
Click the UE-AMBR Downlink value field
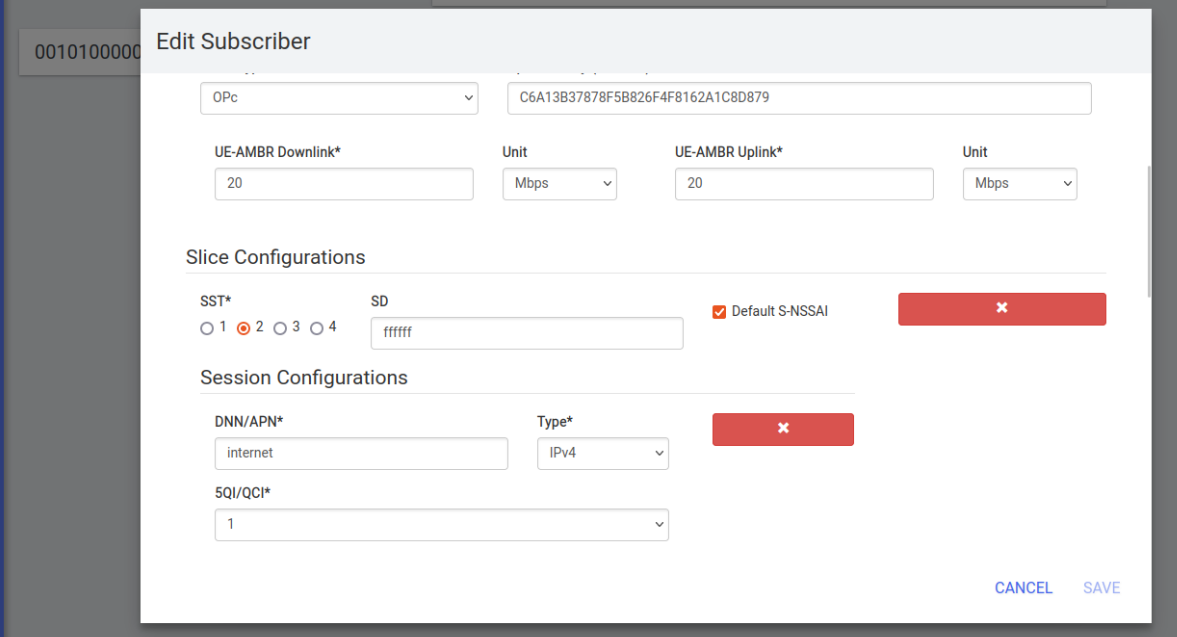pyautogui.click(x=343, y=184)
